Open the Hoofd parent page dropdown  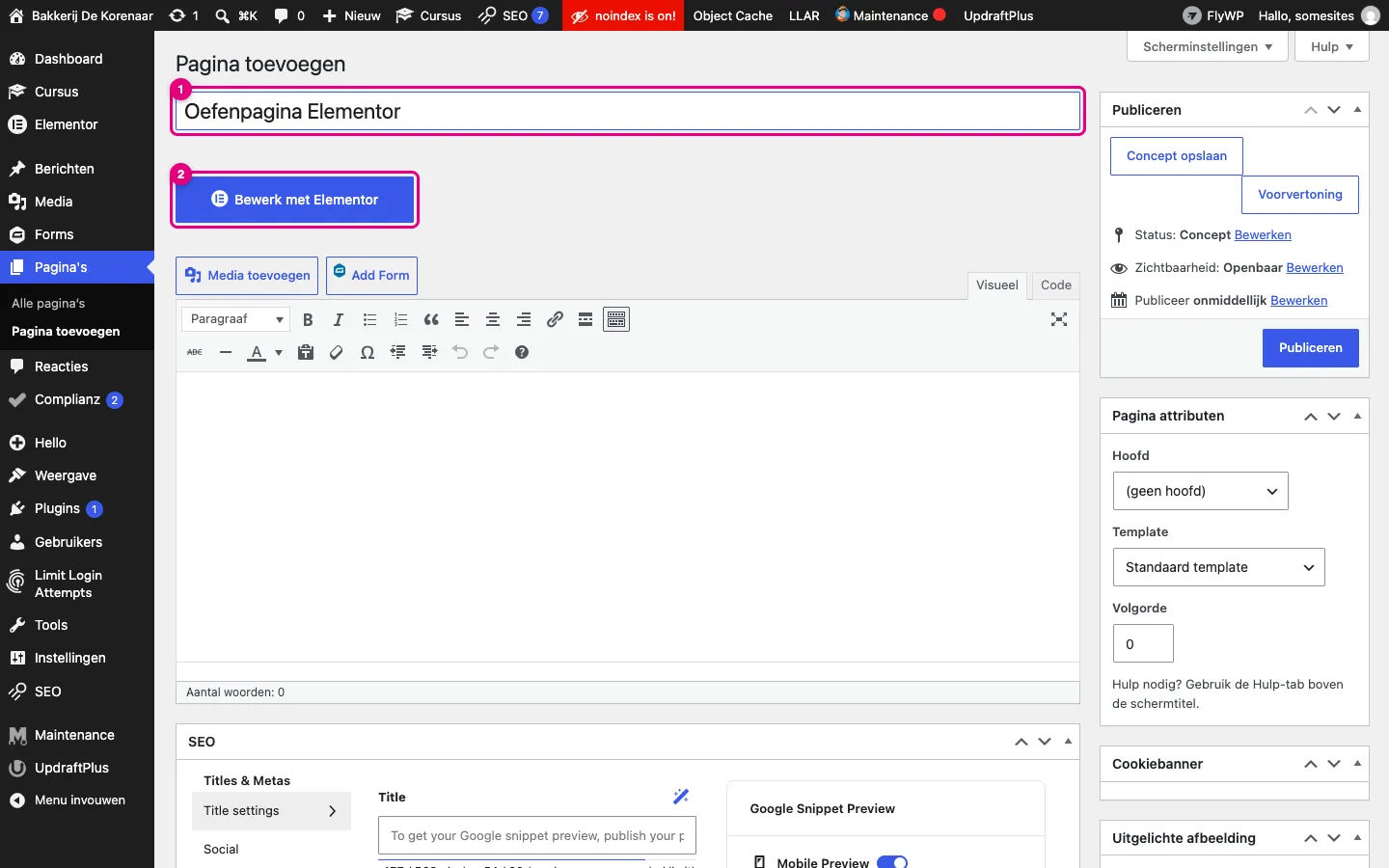(1200, 491)
